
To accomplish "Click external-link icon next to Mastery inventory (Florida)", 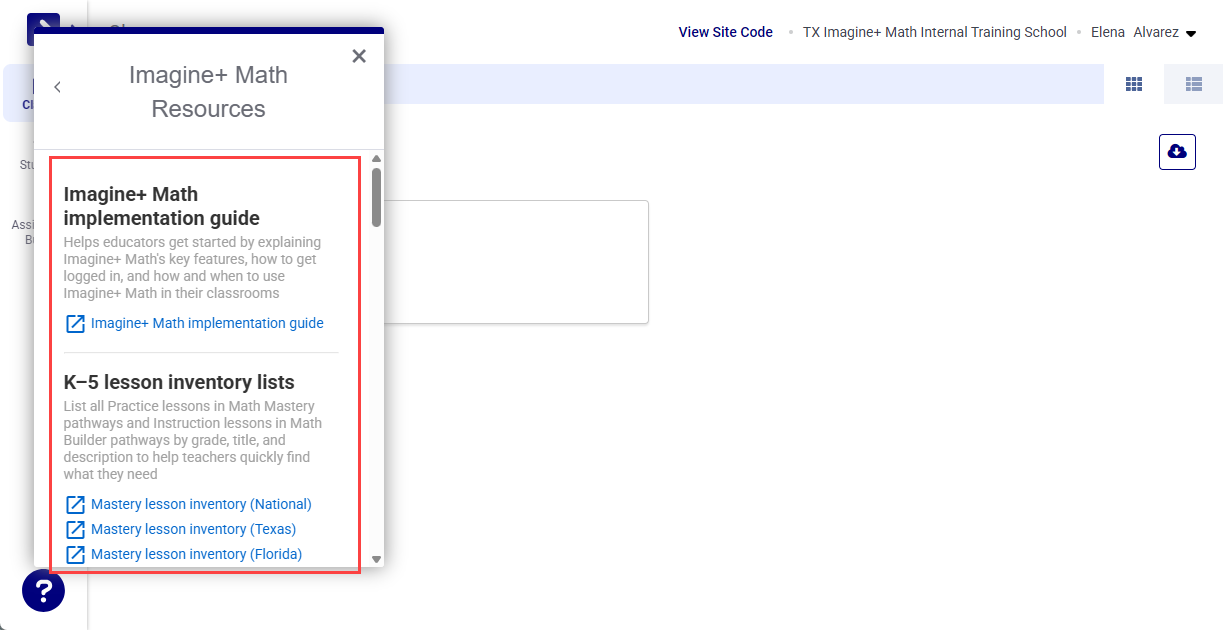I will pyautogui.click(x=75, y=555).
